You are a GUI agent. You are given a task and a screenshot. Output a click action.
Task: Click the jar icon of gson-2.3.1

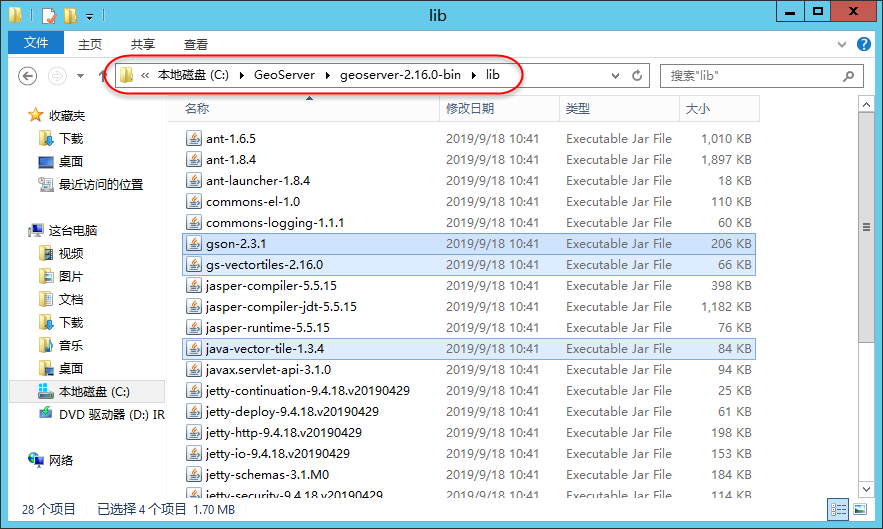pos(194,243)
